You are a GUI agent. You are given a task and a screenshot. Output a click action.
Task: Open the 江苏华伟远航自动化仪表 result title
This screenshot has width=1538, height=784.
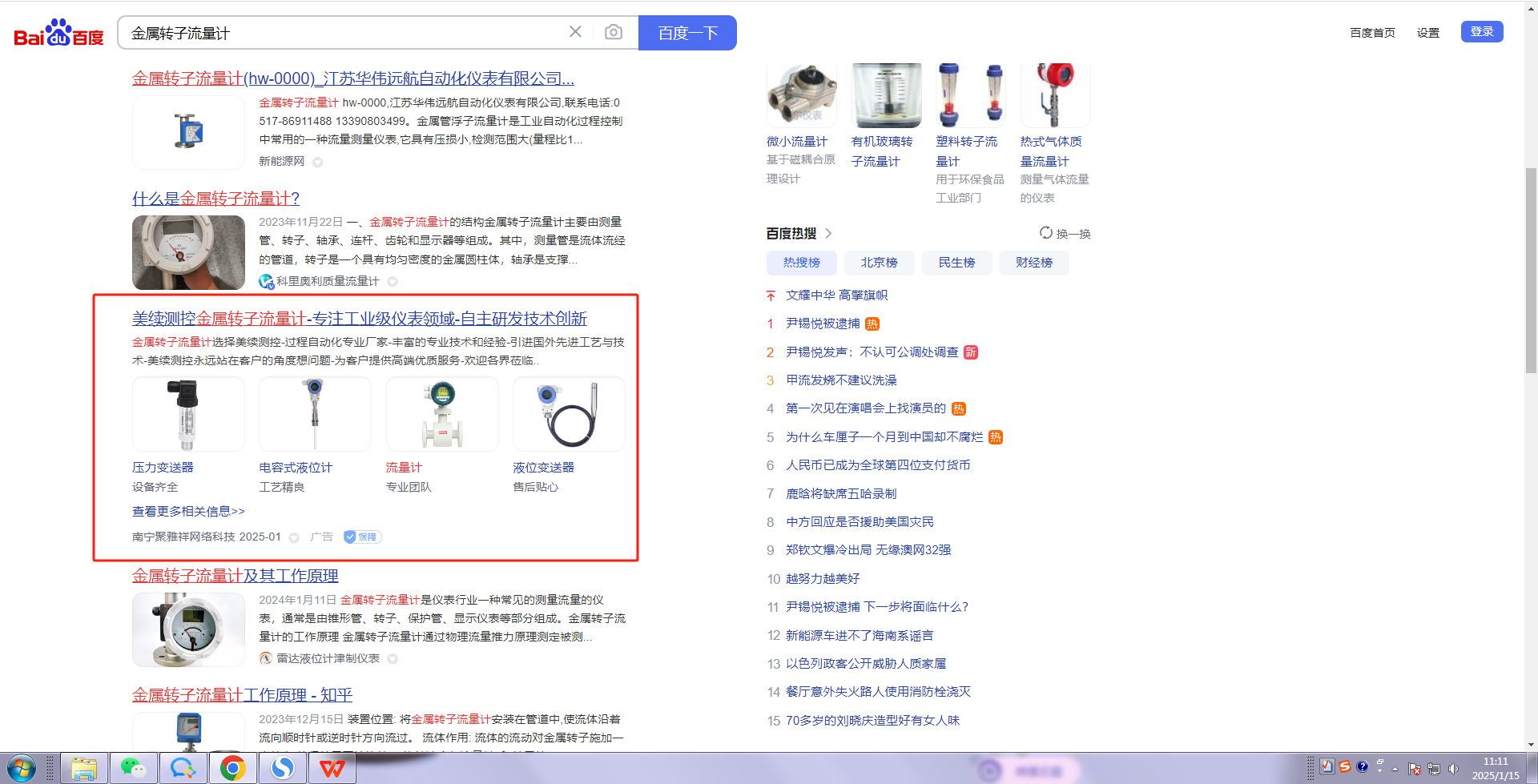point(353,78)
